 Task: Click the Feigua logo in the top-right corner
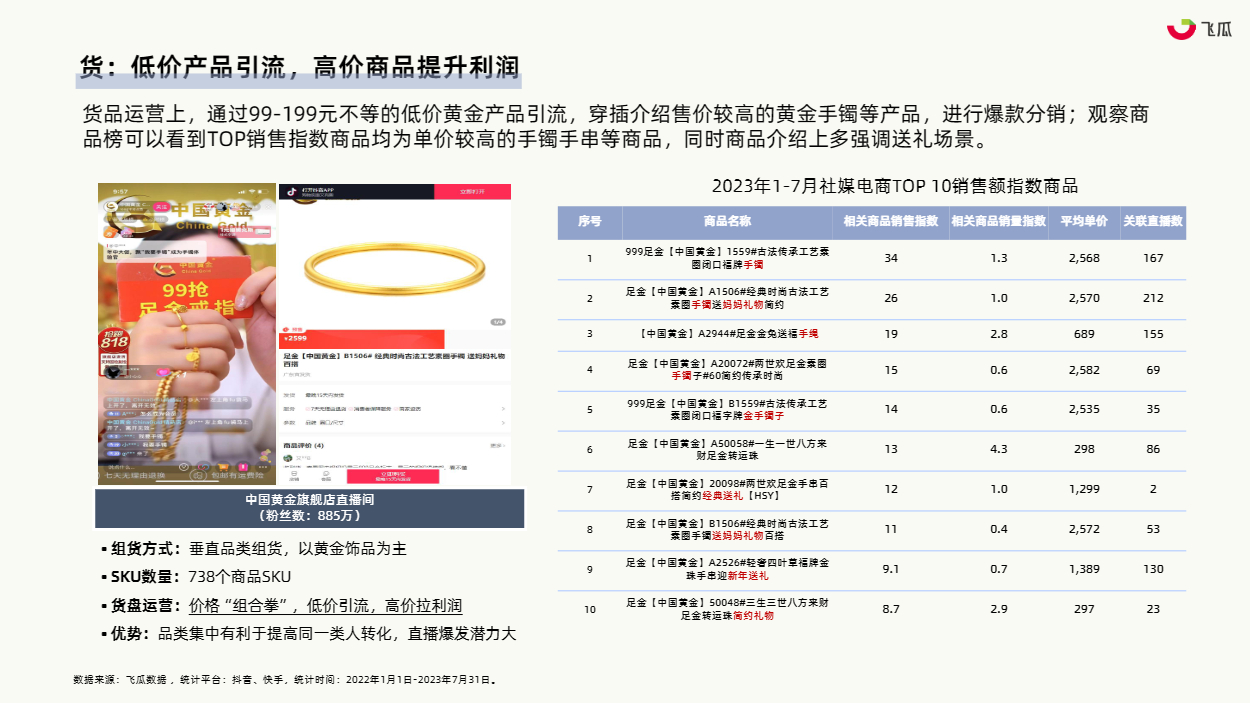(1199, 29)
